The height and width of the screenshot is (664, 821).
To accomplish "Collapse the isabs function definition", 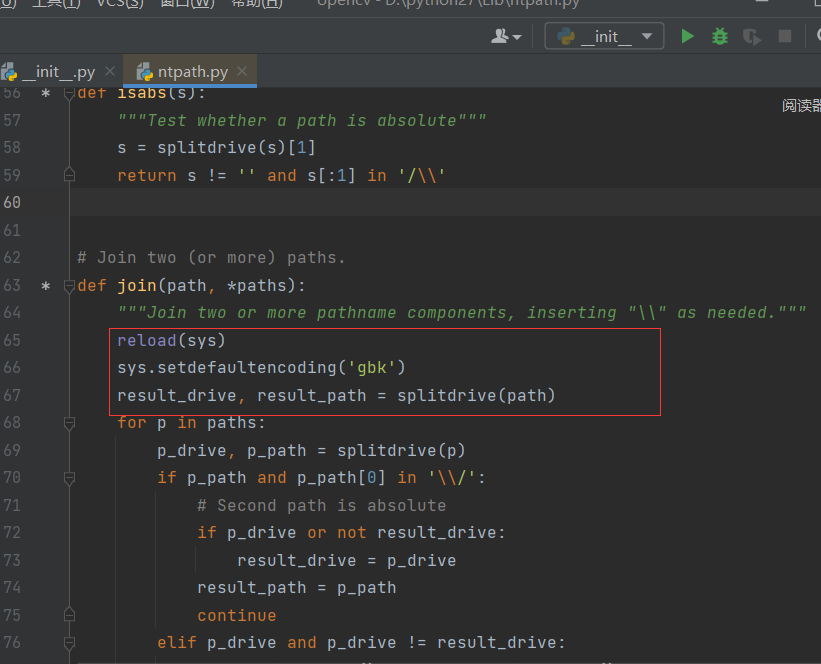I will pos(69,93).
